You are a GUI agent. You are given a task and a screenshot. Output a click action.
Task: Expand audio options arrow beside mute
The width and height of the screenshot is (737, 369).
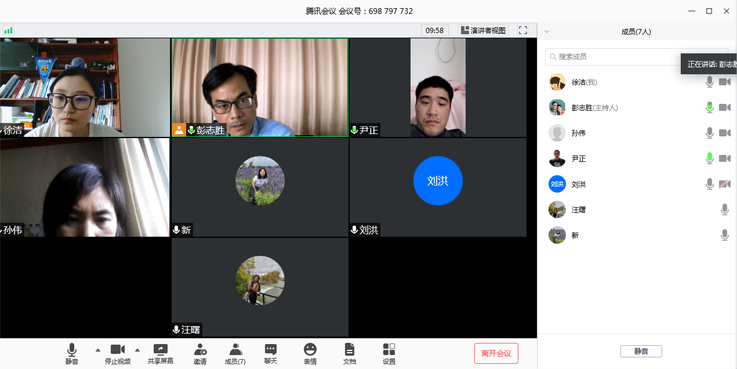tap(98, 350)
